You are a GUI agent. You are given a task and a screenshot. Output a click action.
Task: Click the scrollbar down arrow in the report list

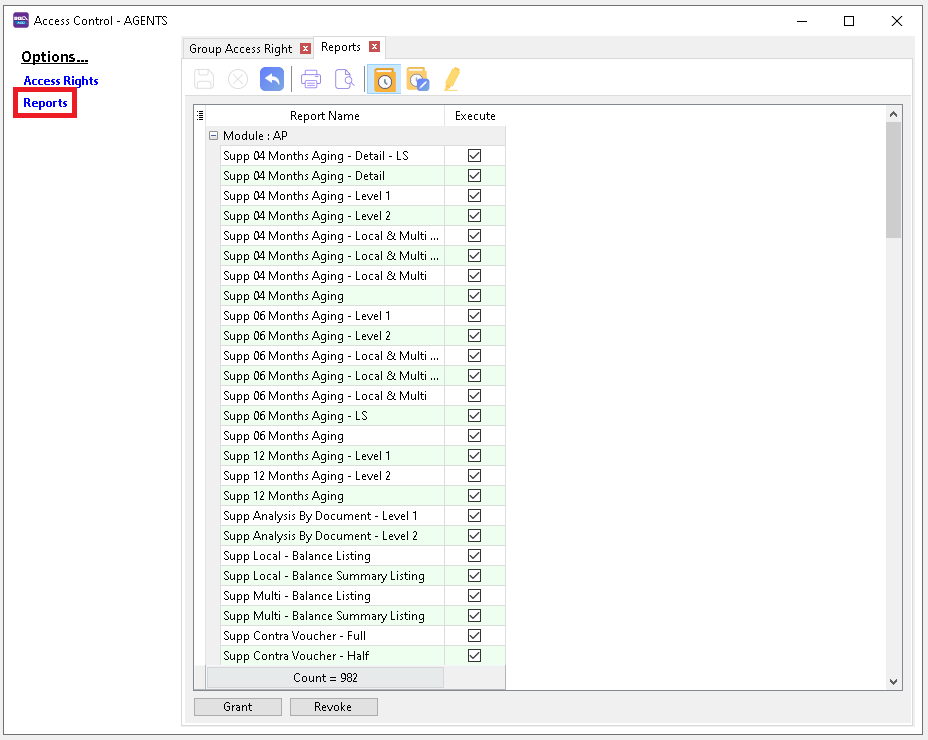tap(894, 681)
